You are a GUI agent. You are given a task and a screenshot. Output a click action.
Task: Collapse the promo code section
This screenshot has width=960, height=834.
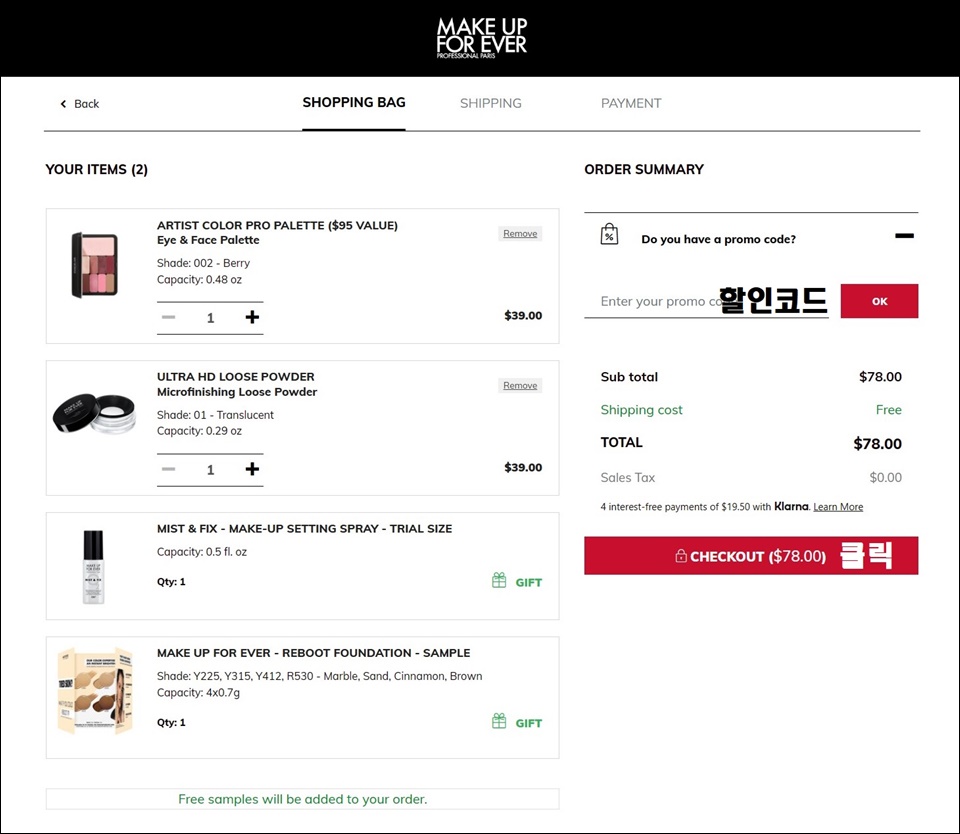904,236
